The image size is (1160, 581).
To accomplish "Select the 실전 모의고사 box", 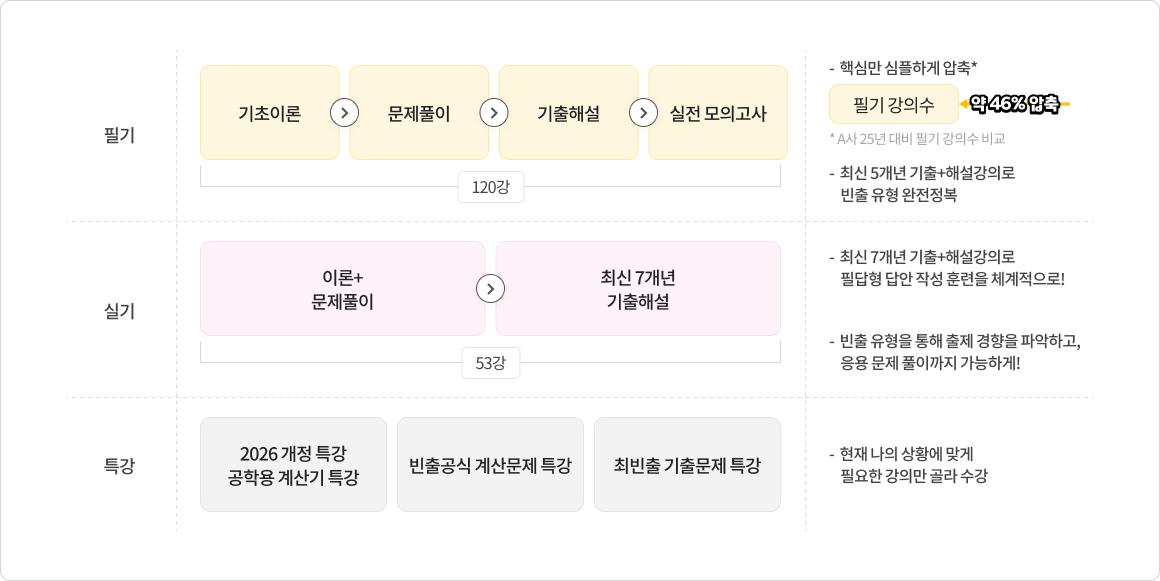I will tap(718, 112).
